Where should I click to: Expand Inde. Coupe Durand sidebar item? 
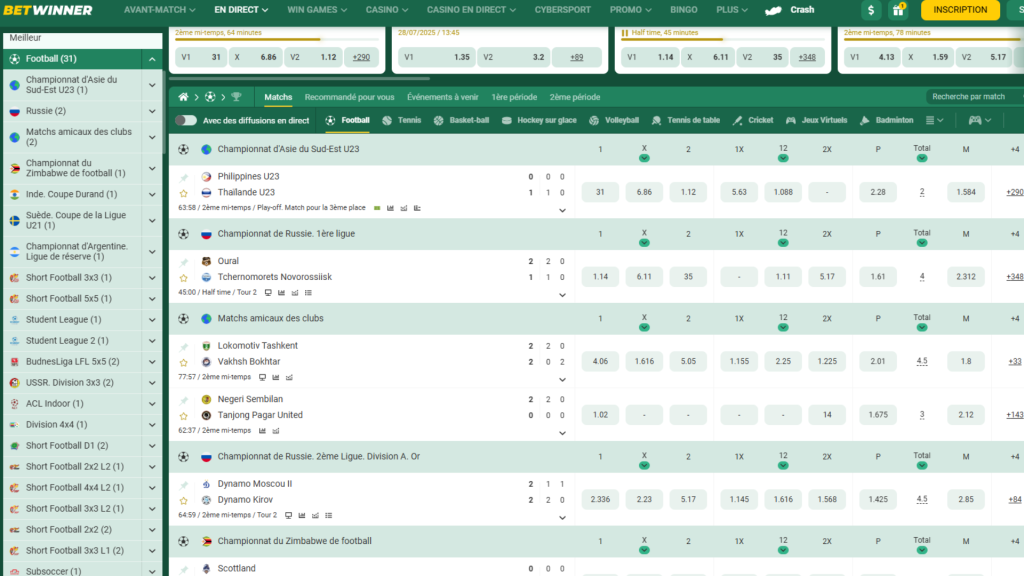(152, 194)
